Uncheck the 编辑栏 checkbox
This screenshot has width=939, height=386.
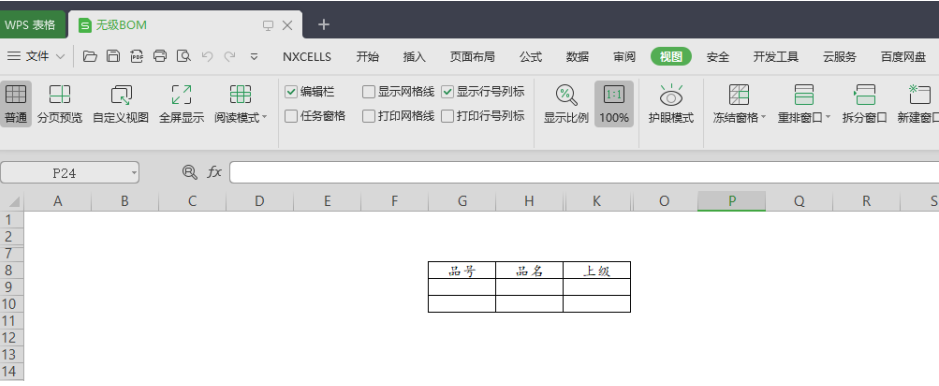291,92
